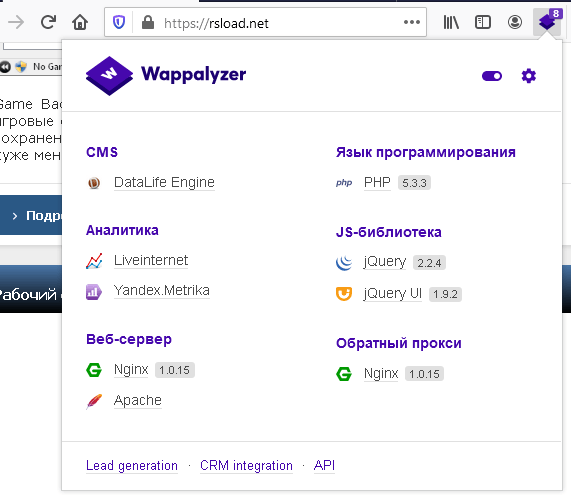Viewport: 571px width, 498px height.
Task: Open the page actions three-dot menu
Action: pos(412,23)
